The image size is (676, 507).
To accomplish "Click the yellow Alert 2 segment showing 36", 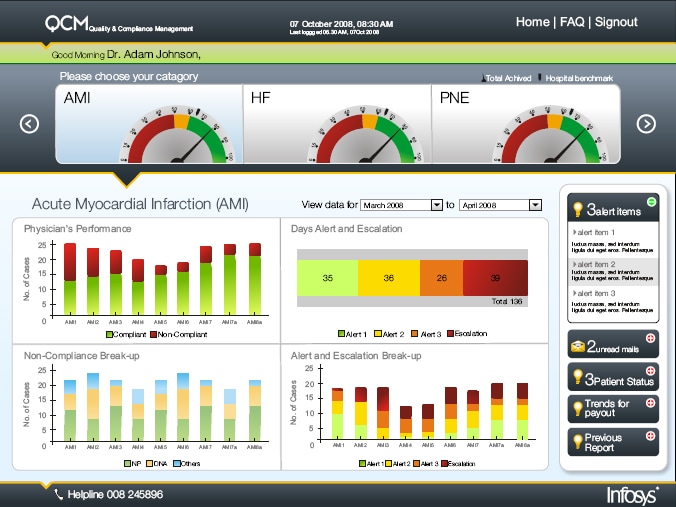I will pyautogui.click(x=389, y=278).
